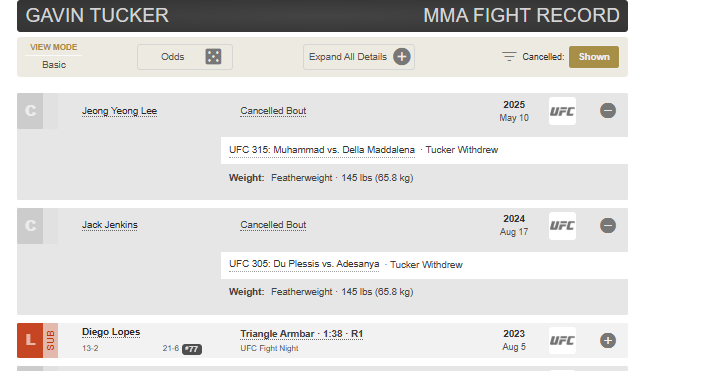Switch the Basic view mode
Viewport: 705px width, 371px height.
[54, 65]
